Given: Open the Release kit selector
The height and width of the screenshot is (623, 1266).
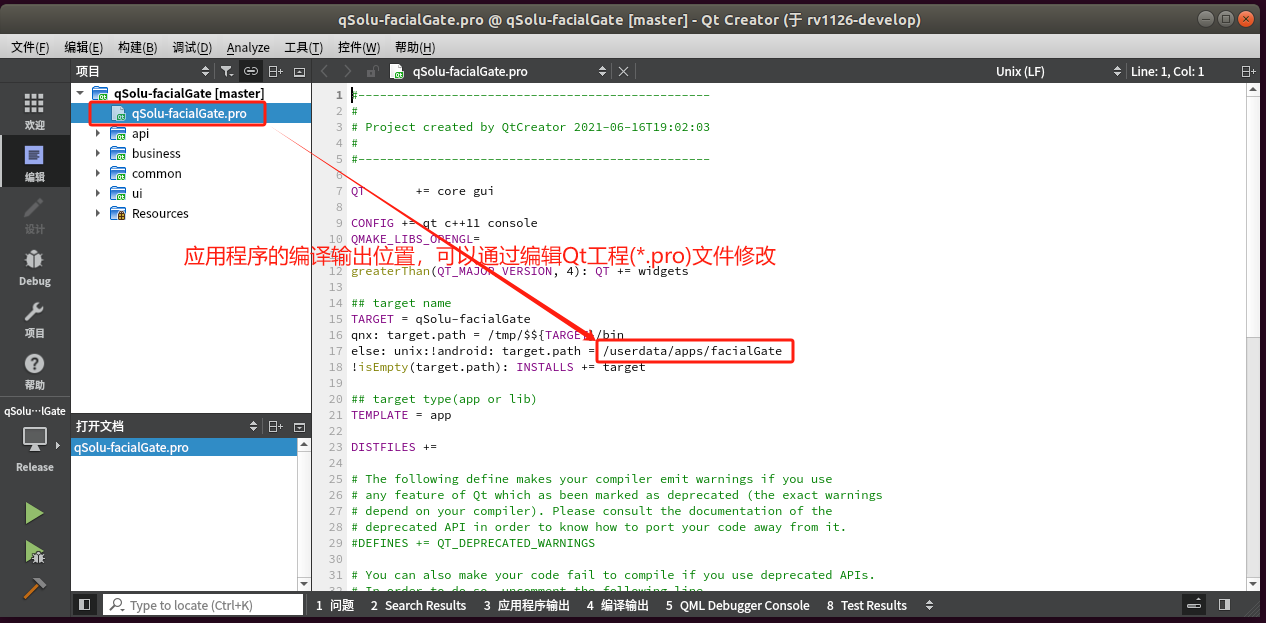Looking at the screenshot, I should (34, 448).
